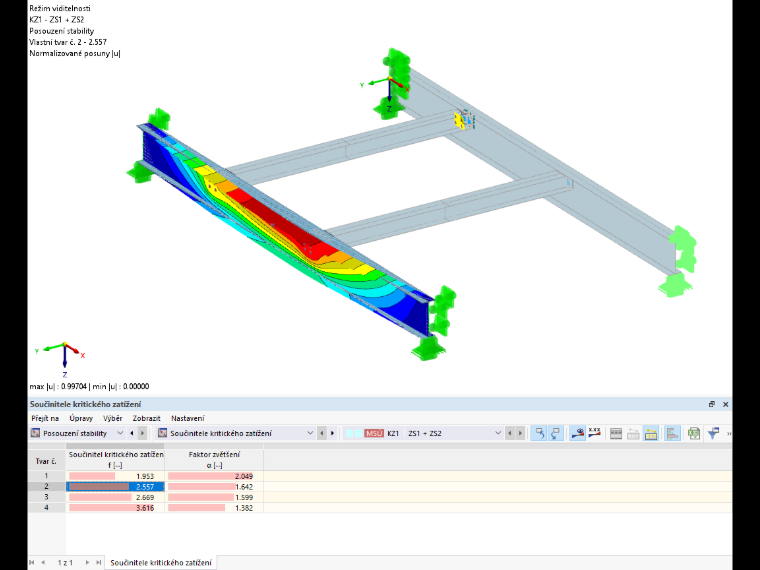Go to first table page
Screen dimensions: 760x570
(32, 563)
